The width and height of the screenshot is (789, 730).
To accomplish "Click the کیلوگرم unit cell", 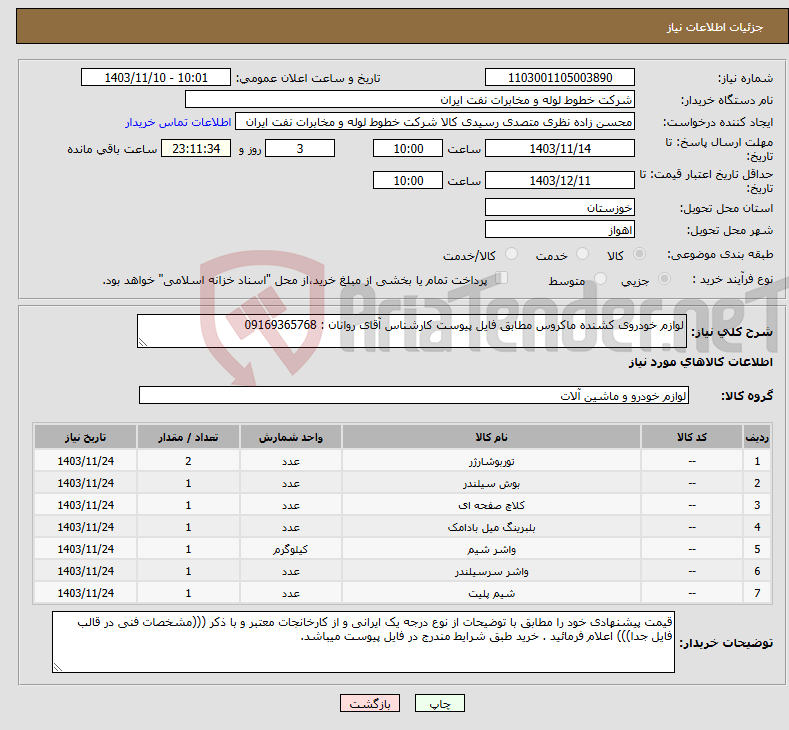I will click(x=291, y=549).
